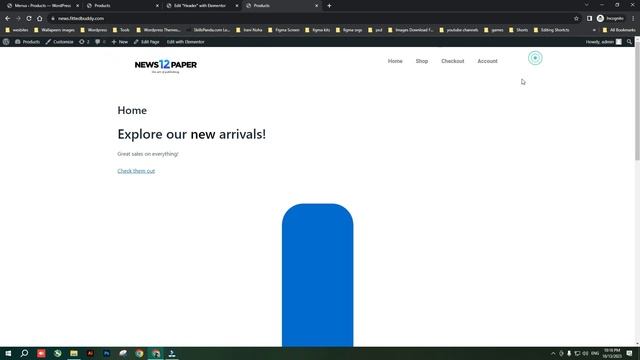640x360 pixels.
Task: Open the Tools bookmark folder
Action: [x=121, y=30]
